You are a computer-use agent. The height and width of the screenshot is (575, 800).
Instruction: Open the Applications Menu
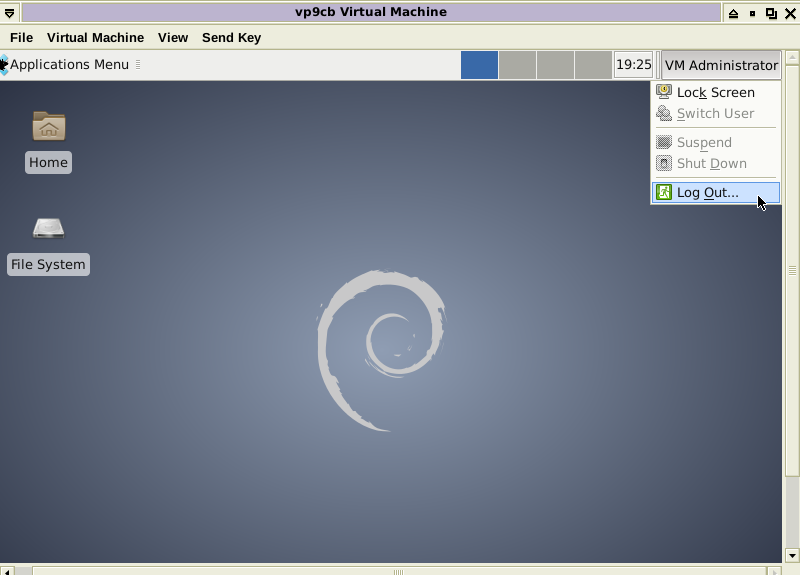tap(69, 65)
